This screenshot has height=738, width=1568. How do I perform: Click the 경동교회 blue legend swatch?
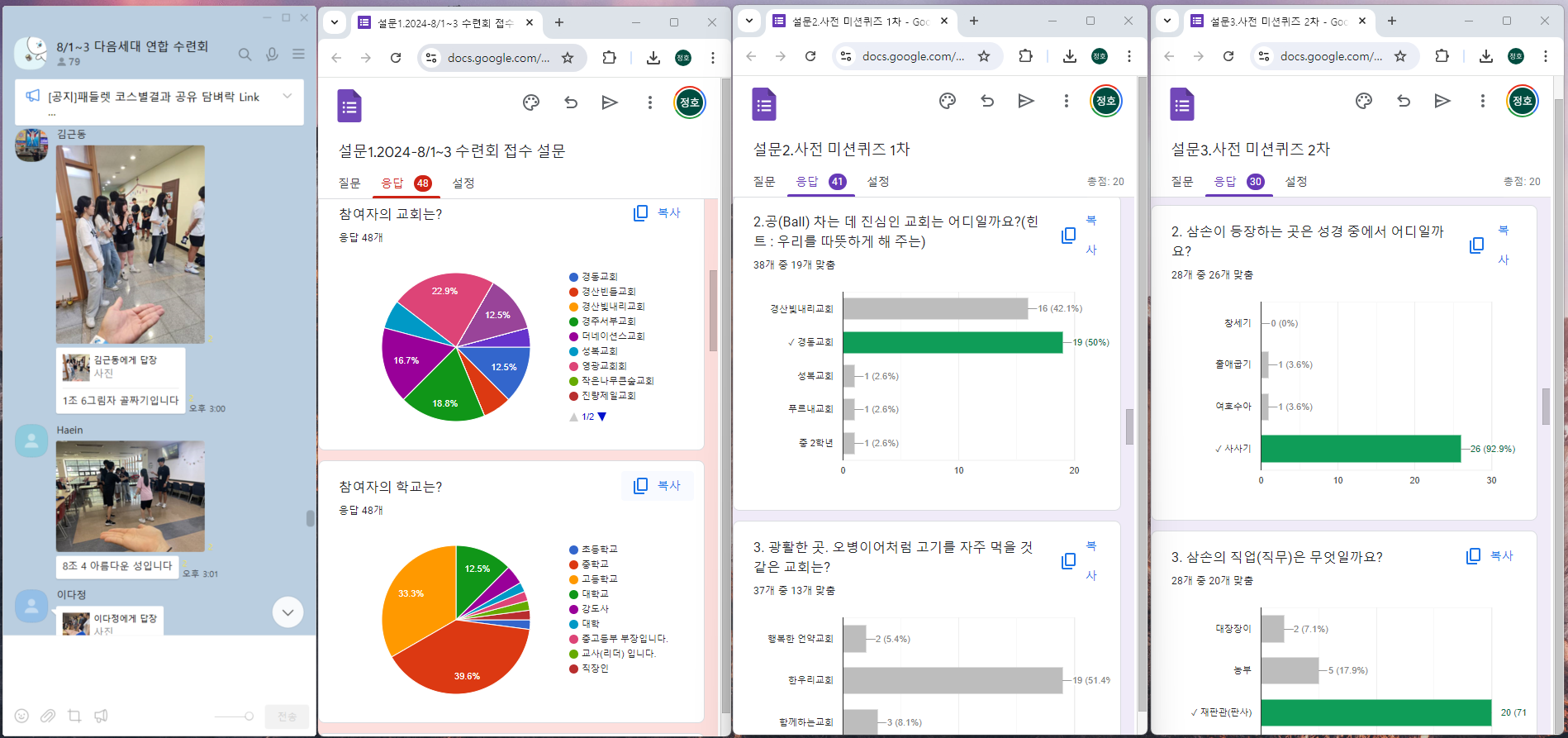point(573,277)
